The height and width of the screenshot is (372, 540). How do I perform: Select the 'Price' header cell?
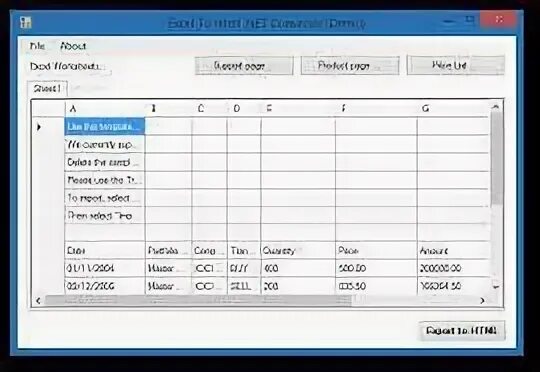coord(376,250)
